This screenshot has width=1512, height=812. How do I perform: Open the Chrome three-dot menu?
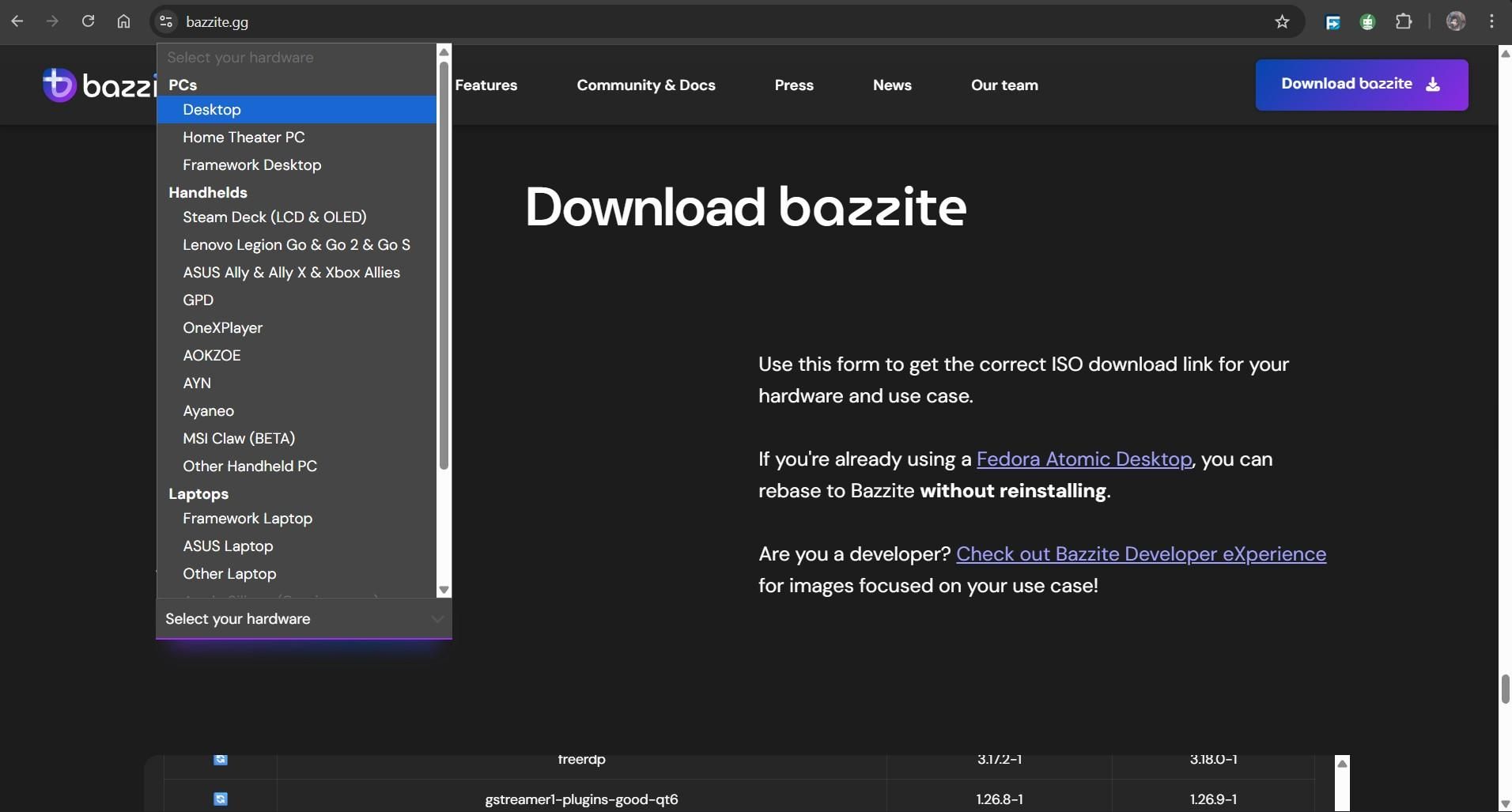coord(1492,21)
